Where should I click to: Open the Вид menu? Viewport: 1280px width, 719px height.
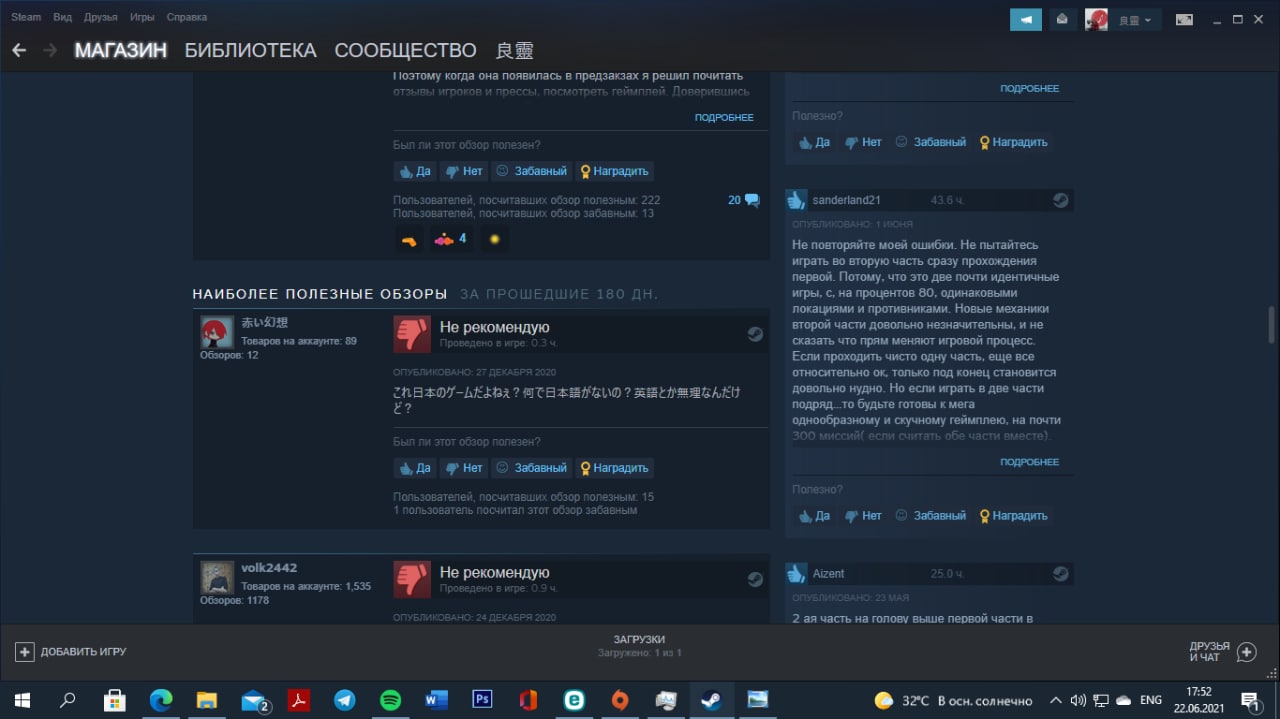pyautogui.click(x=62, y=17)
